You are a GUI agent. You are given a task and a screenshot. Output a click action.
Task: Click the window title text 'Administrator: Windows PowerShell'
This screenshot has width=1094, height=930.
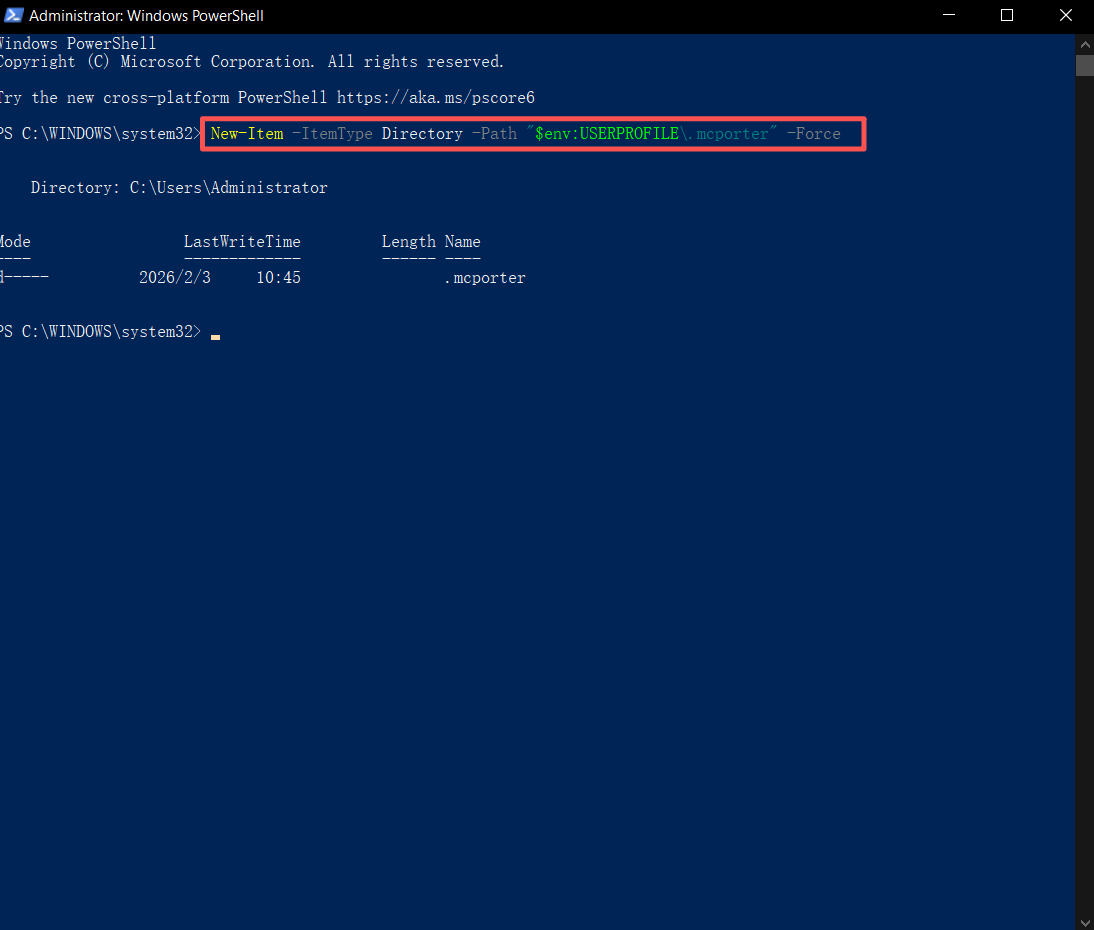click(x=147, y=16)
